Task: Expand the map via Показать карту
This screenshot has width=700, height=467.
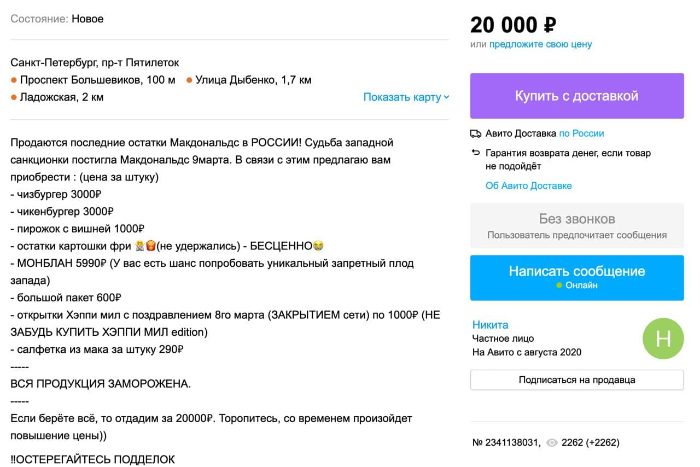Action: click(x=406, y=97)
